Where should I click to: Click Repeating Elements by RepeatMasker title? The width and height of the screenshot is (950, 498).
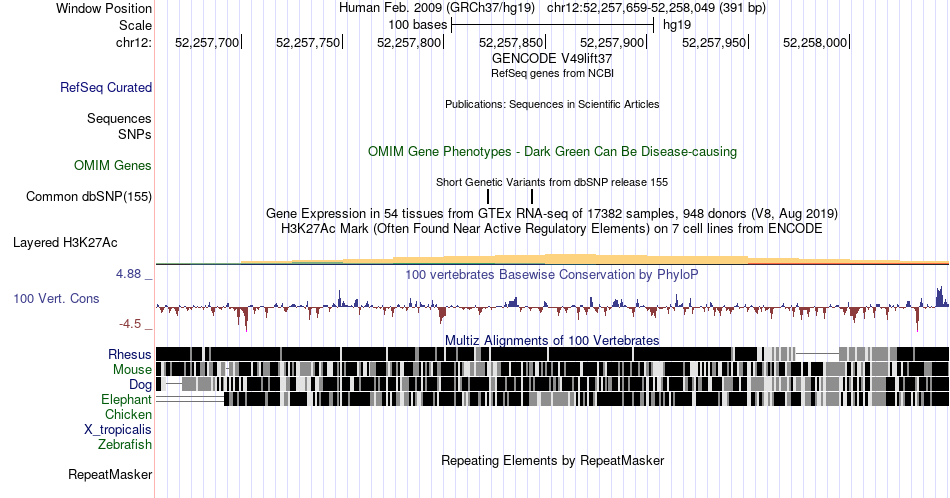click(552, 460)
